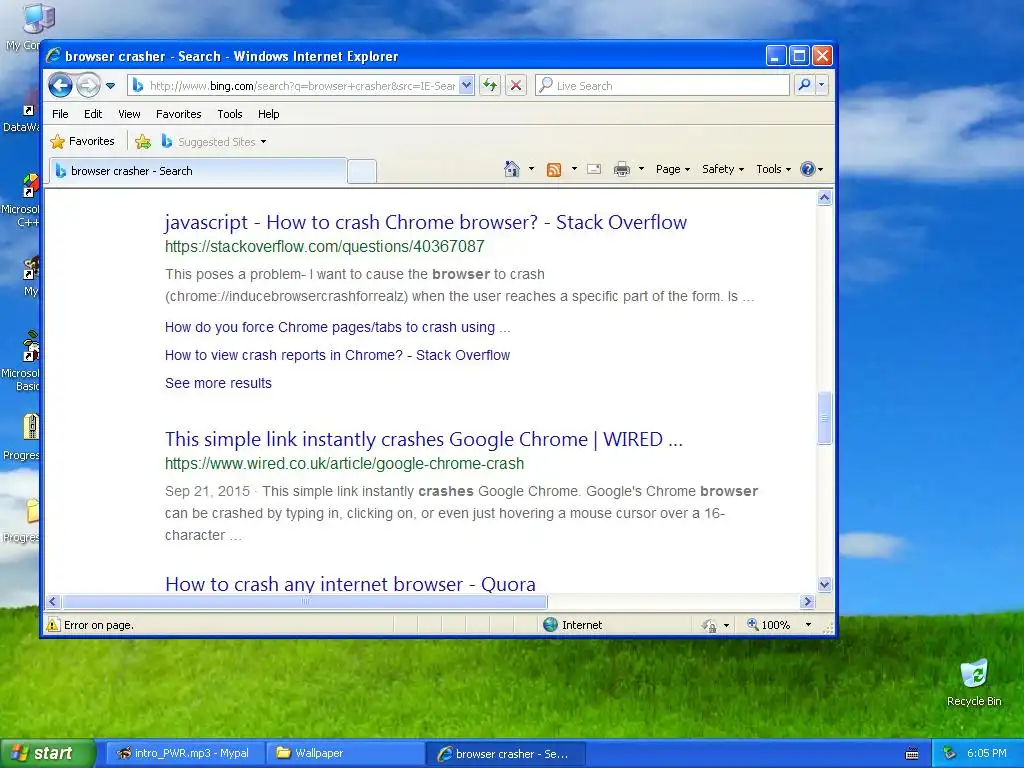Click the Read Mail envelope icon
Image resolution: width=1024 pixels, height=768 pixels.
coord(594,169)
